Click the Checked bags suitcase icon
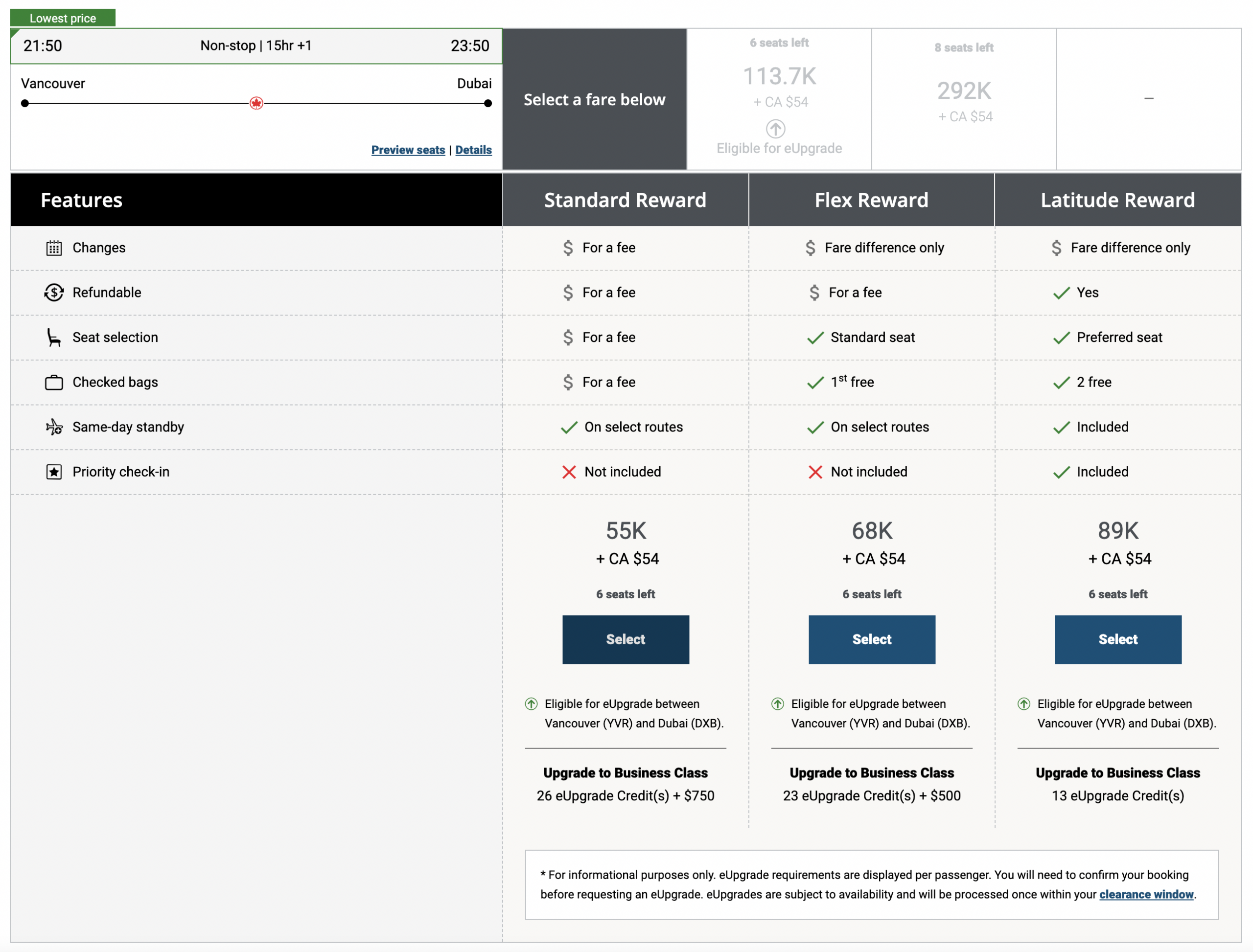The height and width of the screenshot is (952, 1253). click(54, 383)
